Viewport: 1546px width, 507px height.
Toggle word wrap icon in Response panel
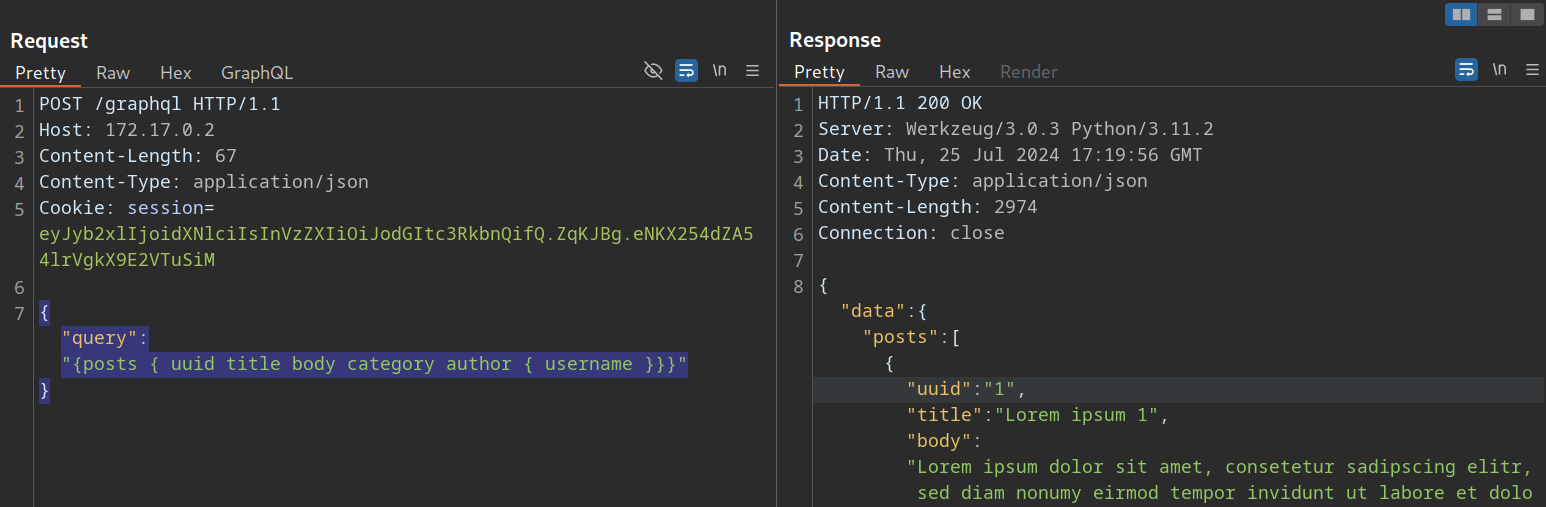(1465, 70)
